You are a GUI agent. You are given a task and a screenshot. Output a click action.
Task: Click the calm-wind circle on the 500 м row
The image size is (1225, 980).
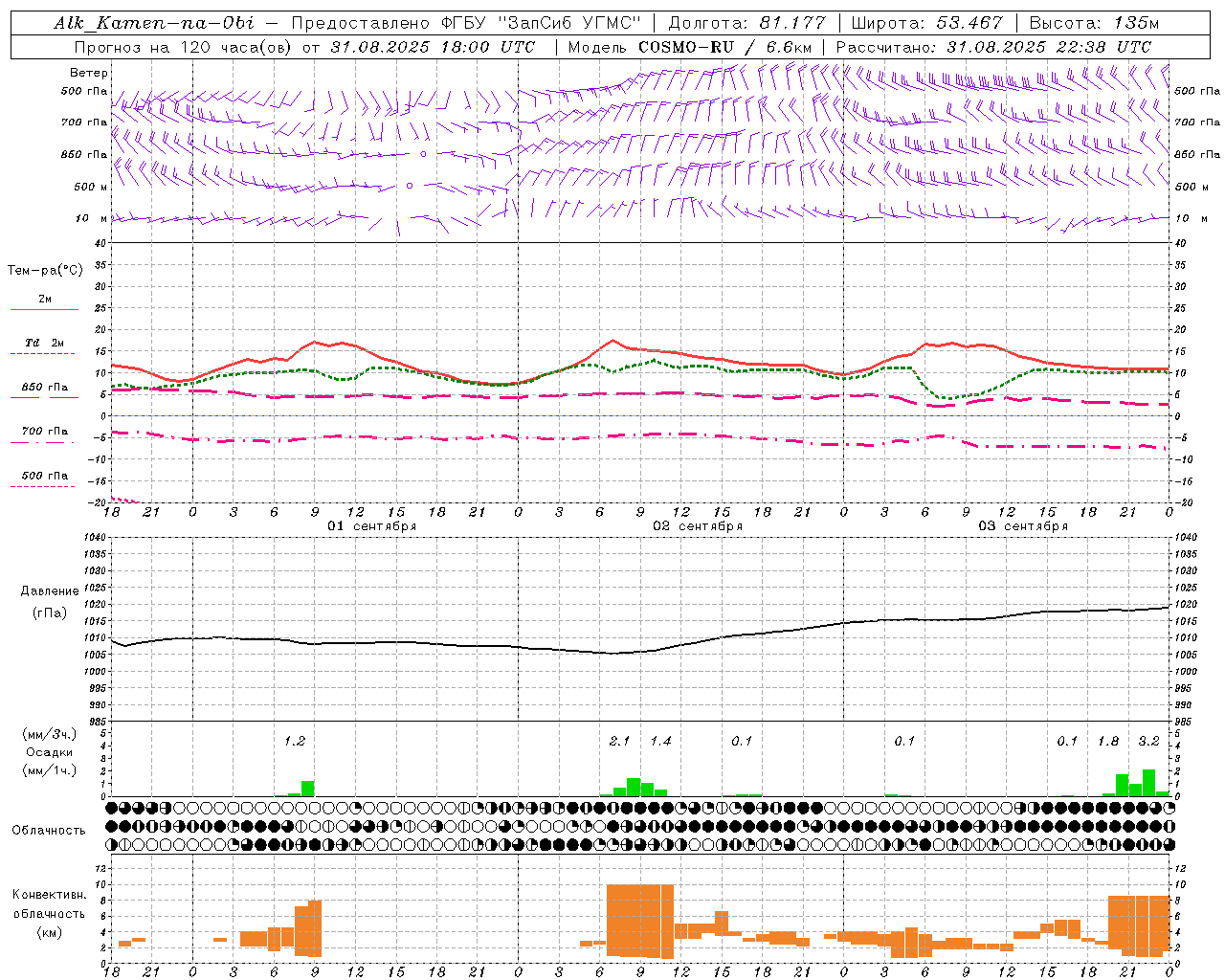[x=410, y=186]
